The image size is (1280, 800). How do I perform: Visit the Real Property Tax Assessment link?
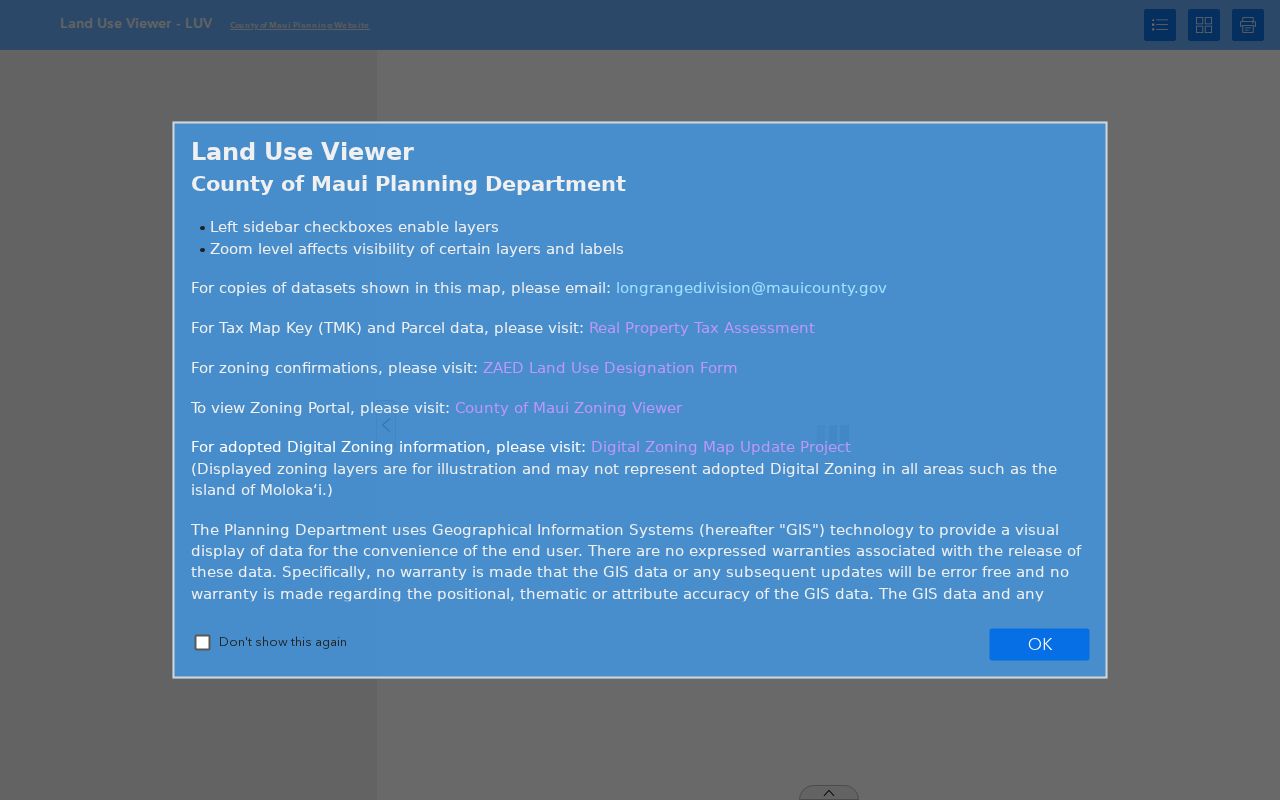[702, 328]
